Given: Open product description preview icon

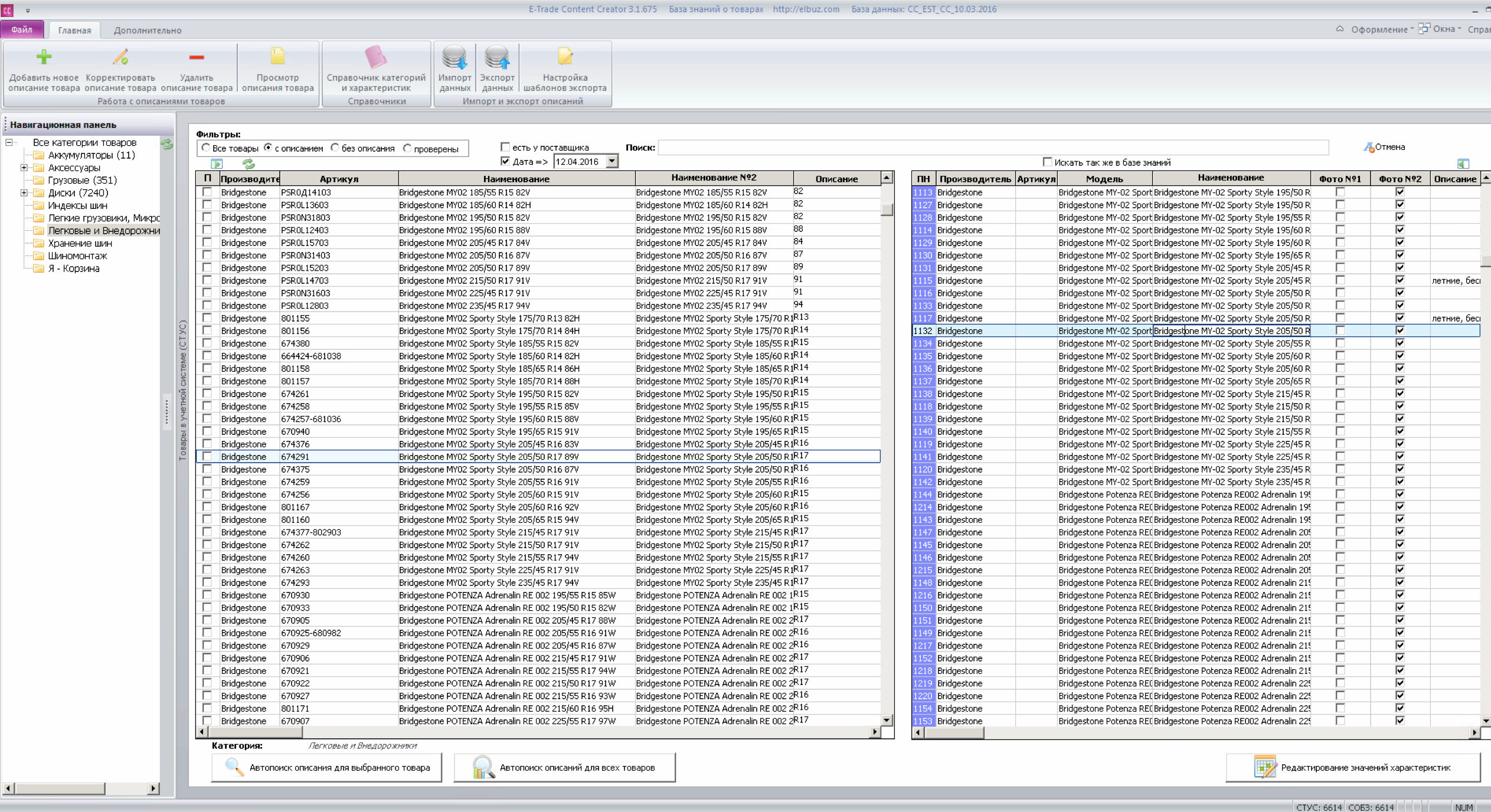Looking at the screenshot, I should 277,56.
